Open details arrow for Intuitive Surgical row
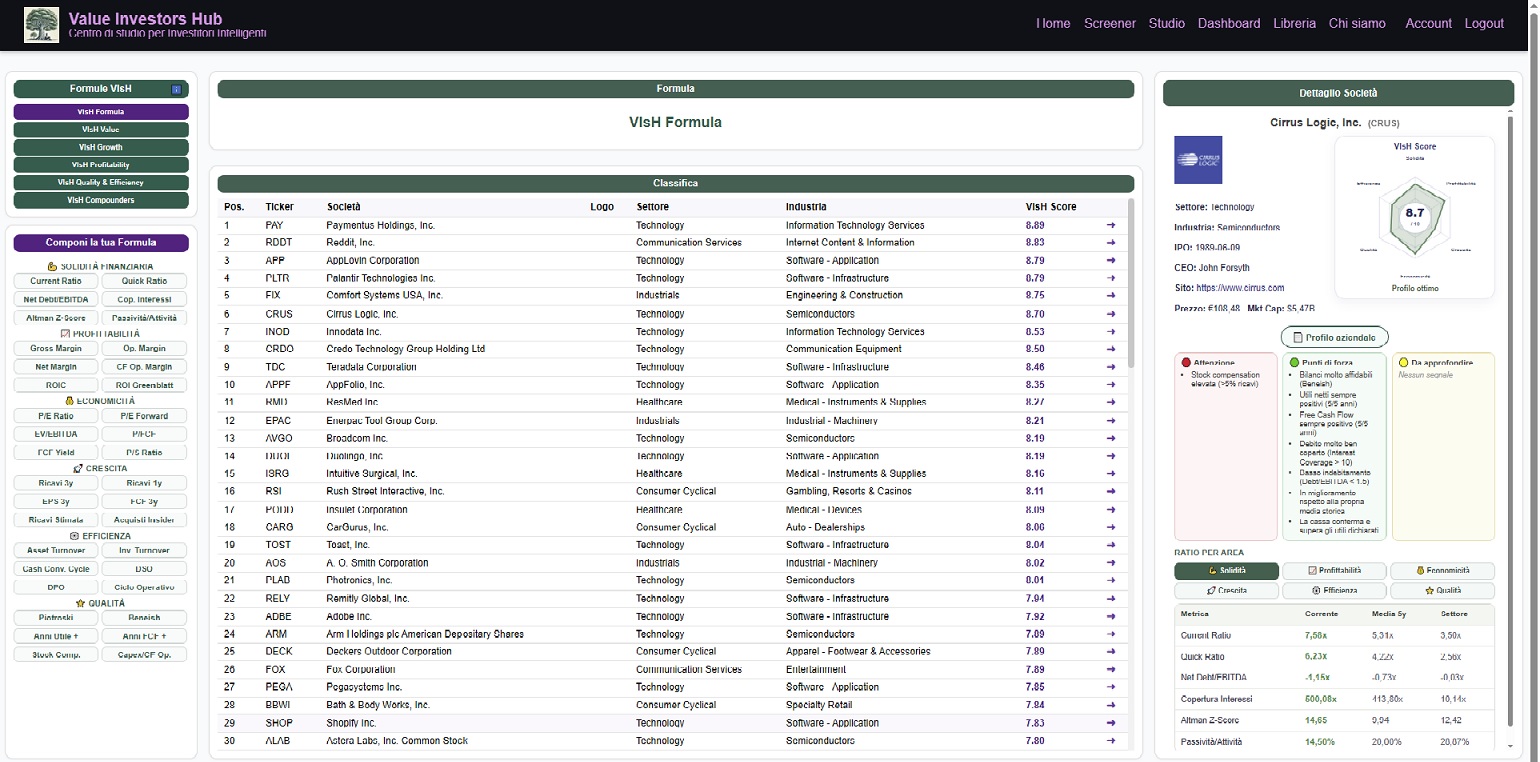Viewport: 1540px width, 762px height. pos(1111,474)
